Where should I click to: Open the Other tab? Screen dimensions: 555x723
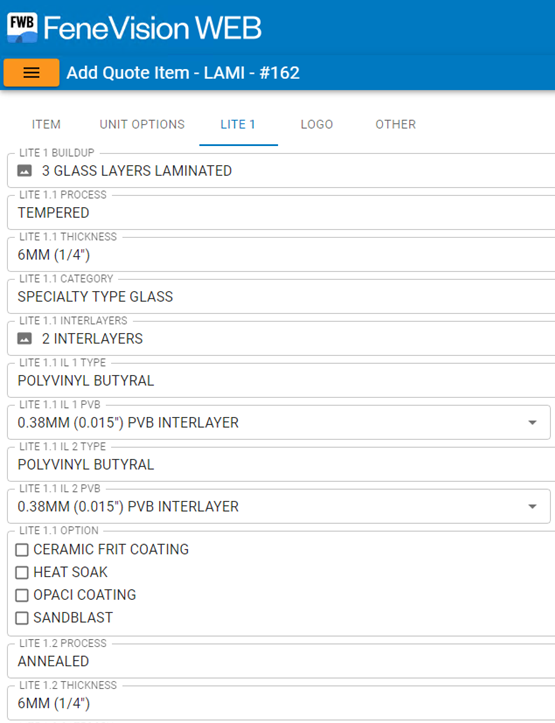click(x=396, y=124)
